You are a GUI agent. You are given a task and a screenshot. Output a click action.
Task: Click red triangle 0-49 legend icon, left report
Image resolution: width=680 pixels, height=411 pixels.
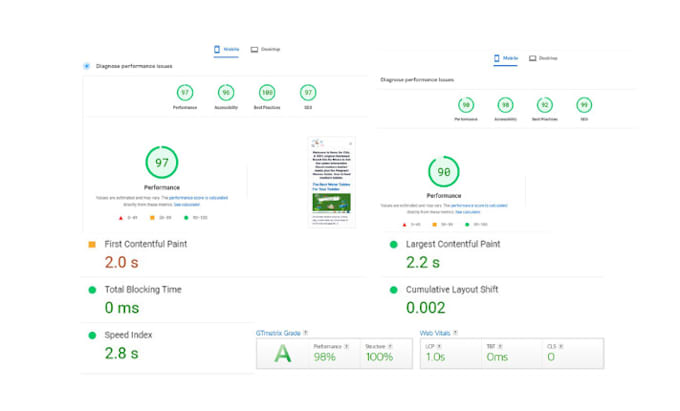pyautogui.click(x=121, y=218)
